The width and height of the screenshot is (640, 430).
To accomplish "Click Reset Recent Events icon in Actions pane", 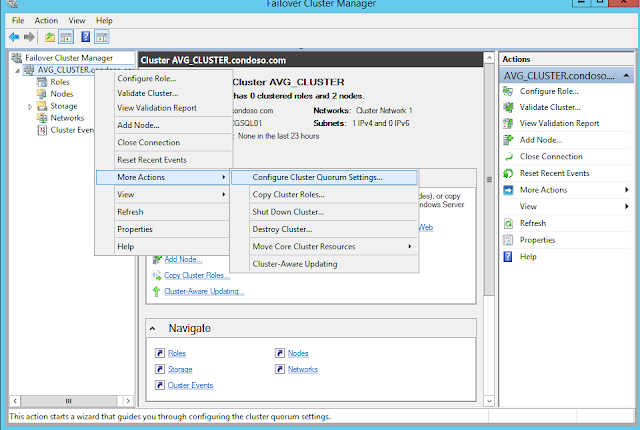I will click(x=508, y=173).
